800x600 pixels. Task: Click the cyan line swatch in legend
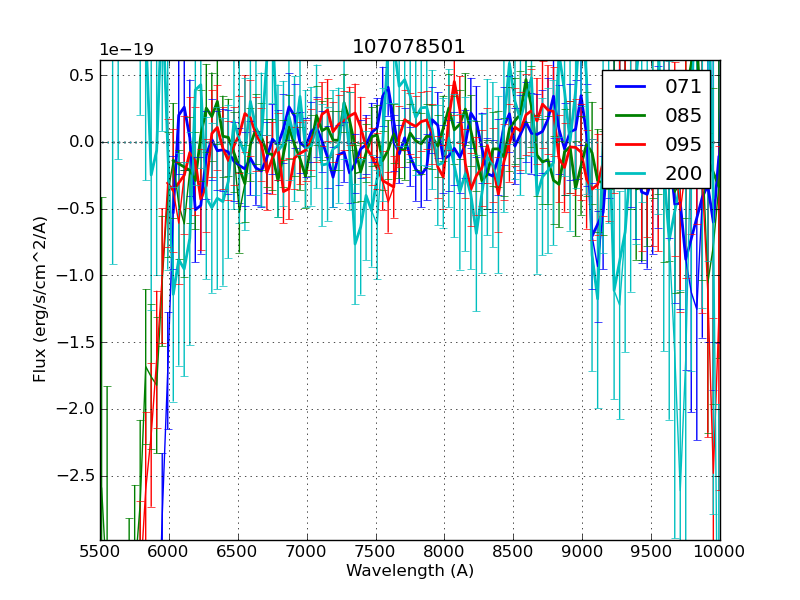pyautogui.click(x=633, y=174)
